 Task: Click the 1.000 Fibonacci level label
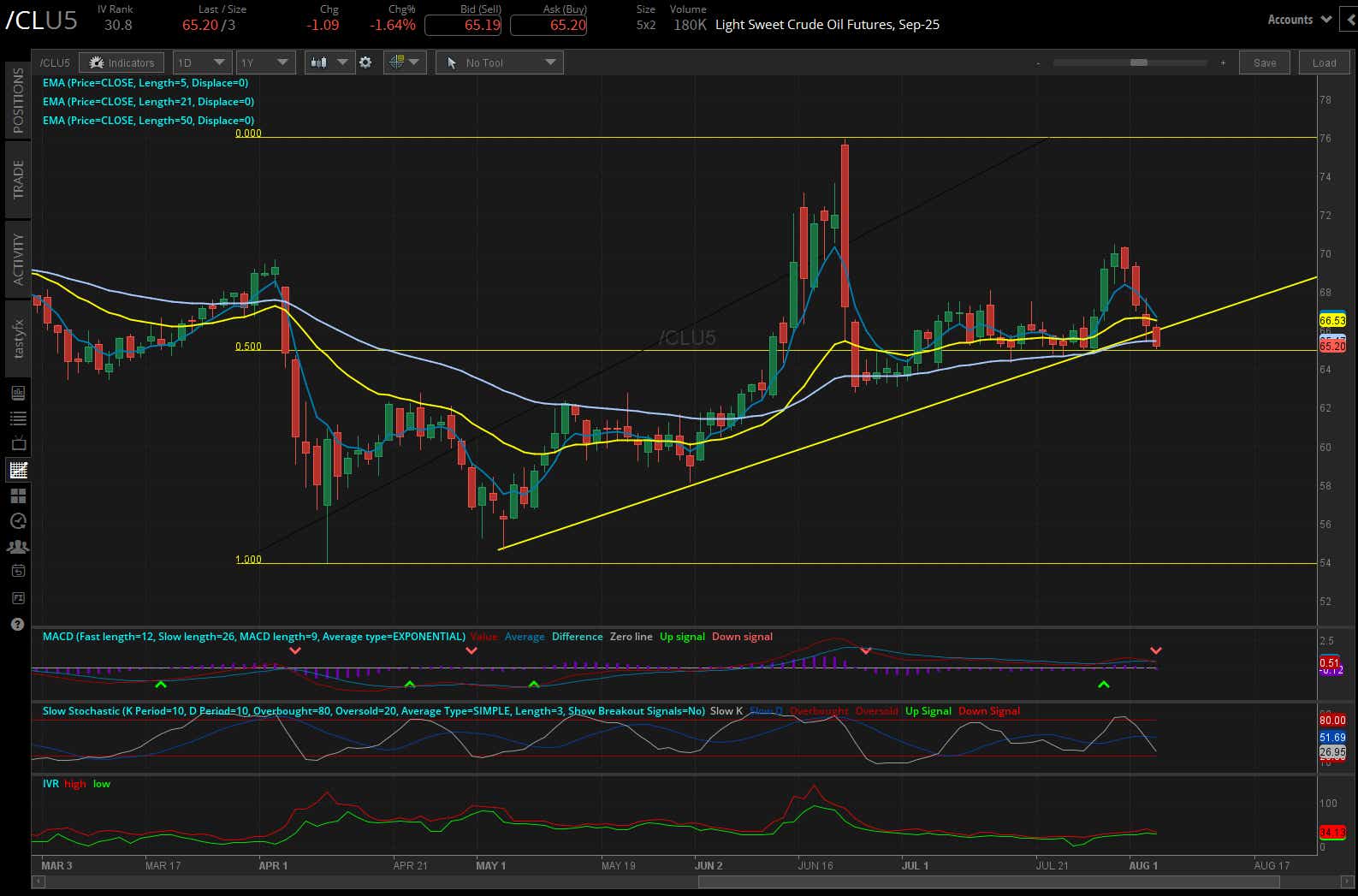(x=248, y=560)
